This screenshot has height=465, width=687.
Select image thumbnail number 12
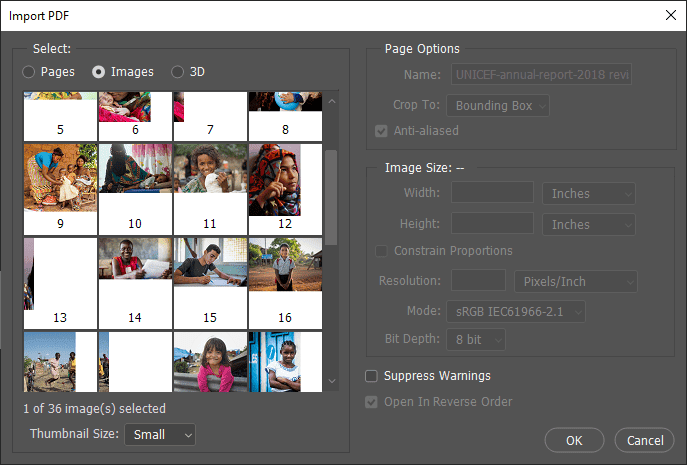tap(285, 189)
